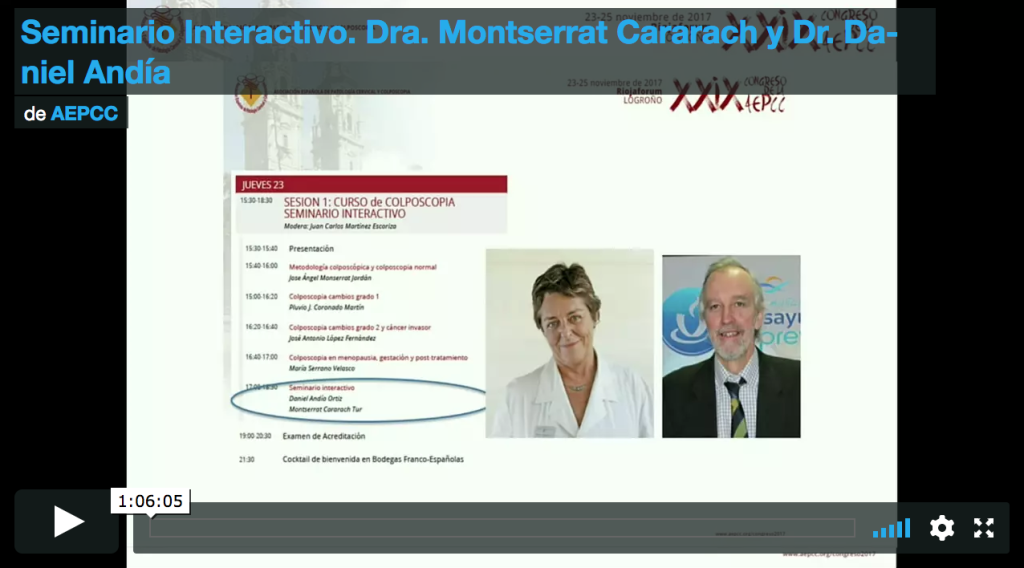Play the seminar video
The height and width of the screenshot is (568, 1024).
(67, 522)
